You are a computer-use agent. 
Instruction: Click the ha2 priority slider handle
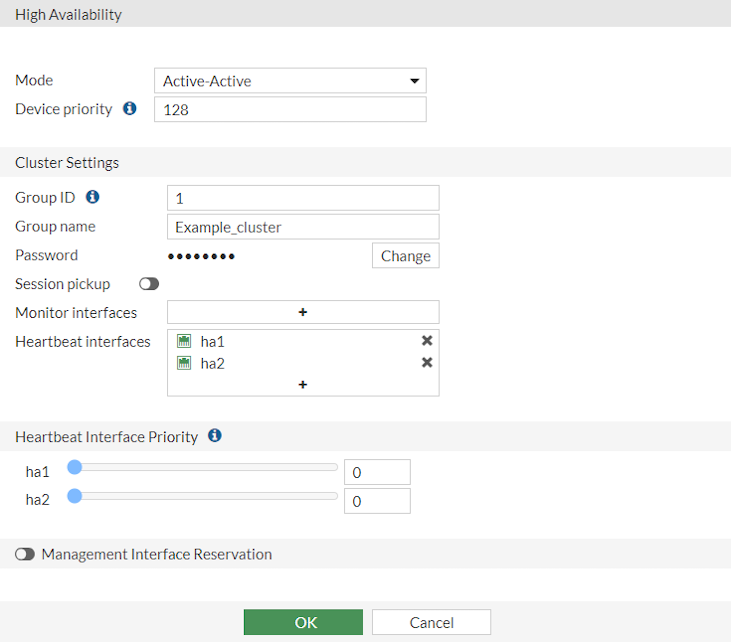pos(74,495)
